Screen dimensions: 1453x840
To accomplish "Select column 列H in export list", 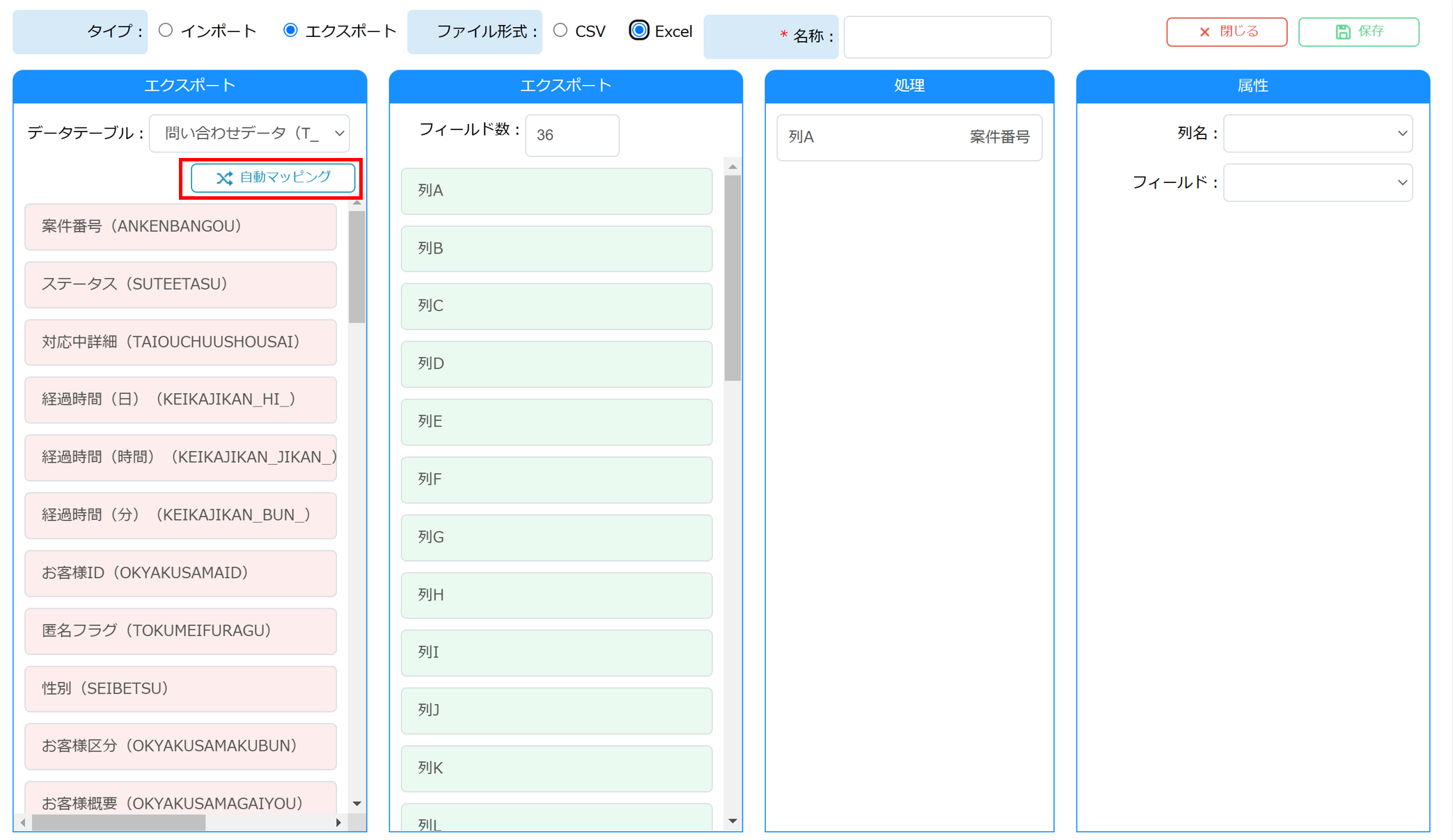I will (557, 595).
